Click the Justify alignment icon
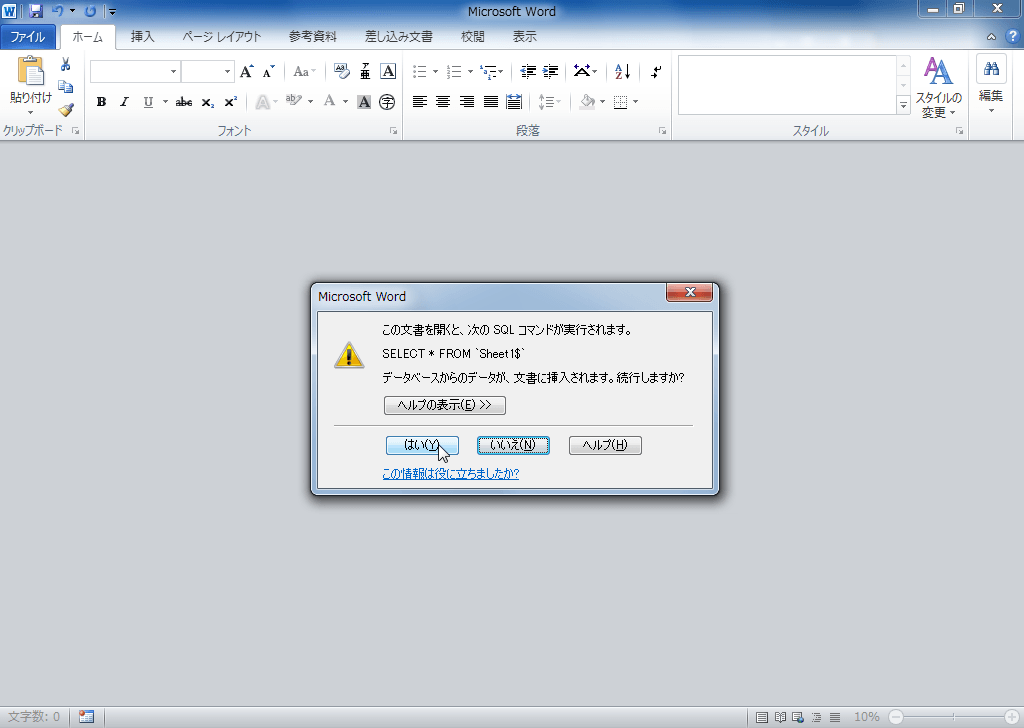 [490, 102]
